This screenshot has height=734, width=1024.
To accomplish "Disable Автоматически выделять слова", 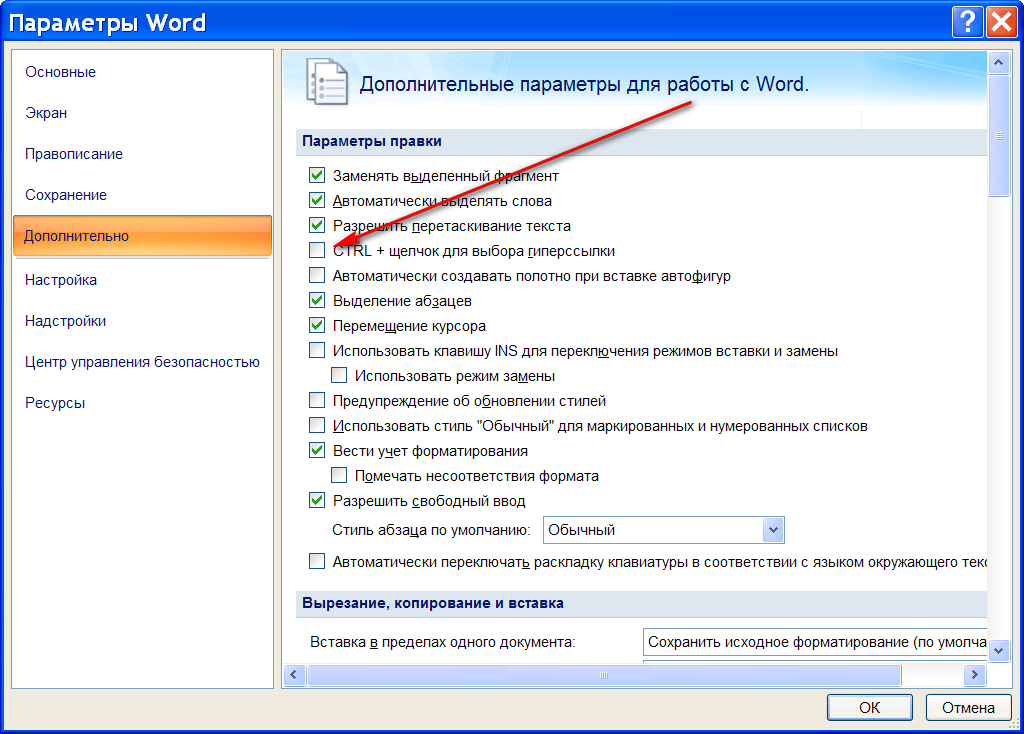I will pyautogui.click(x=315, y=200).
